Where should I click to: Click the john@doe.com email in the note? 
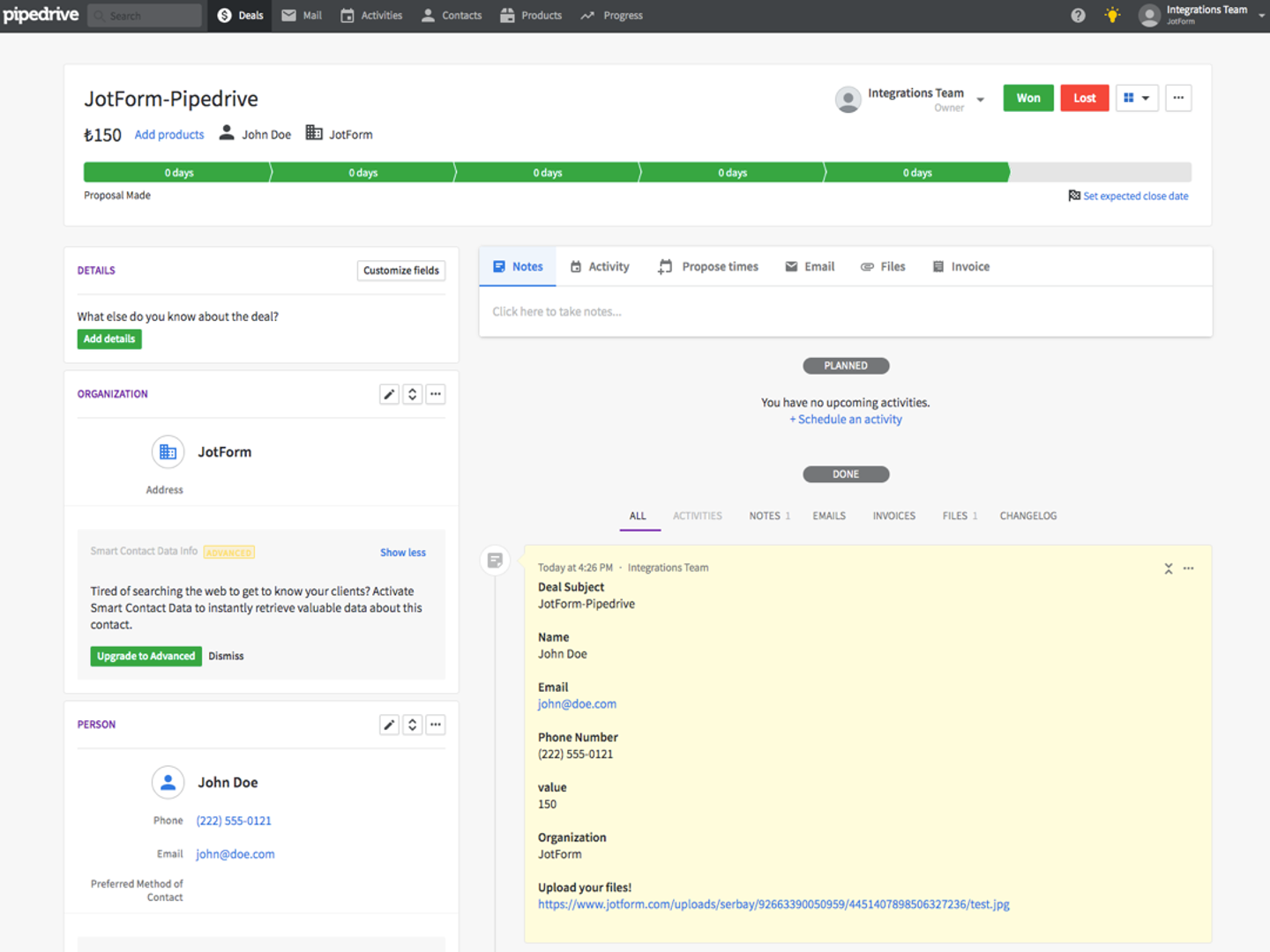578,704
